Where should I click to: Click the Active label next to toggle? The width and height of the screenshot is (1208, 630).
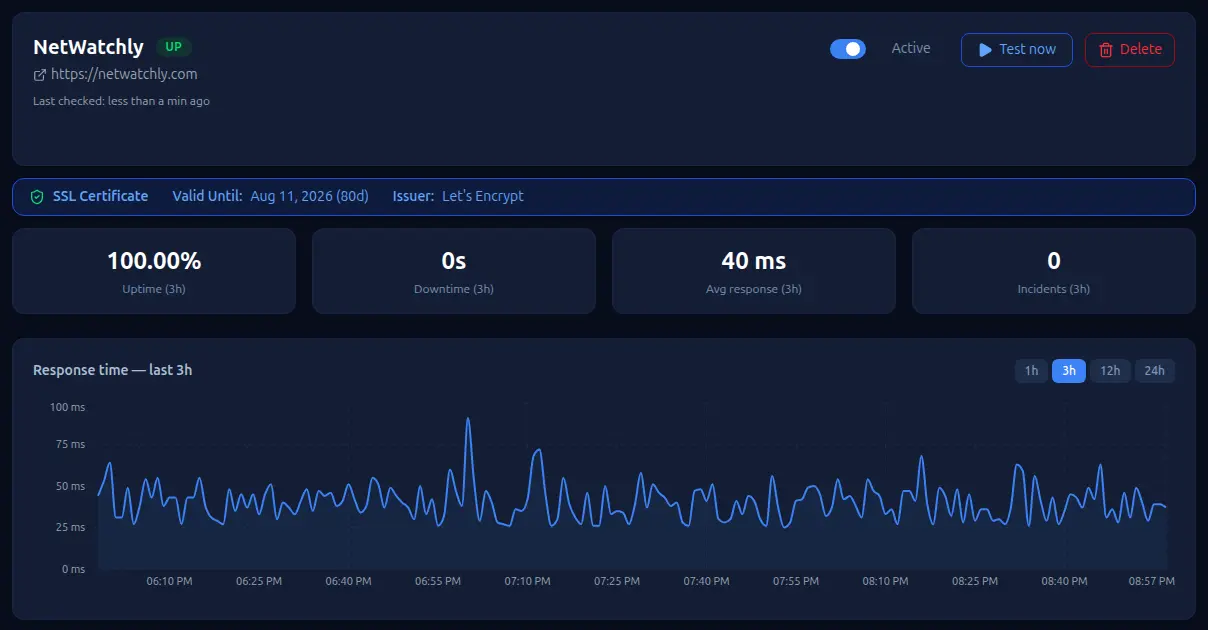tap(911, 48)
